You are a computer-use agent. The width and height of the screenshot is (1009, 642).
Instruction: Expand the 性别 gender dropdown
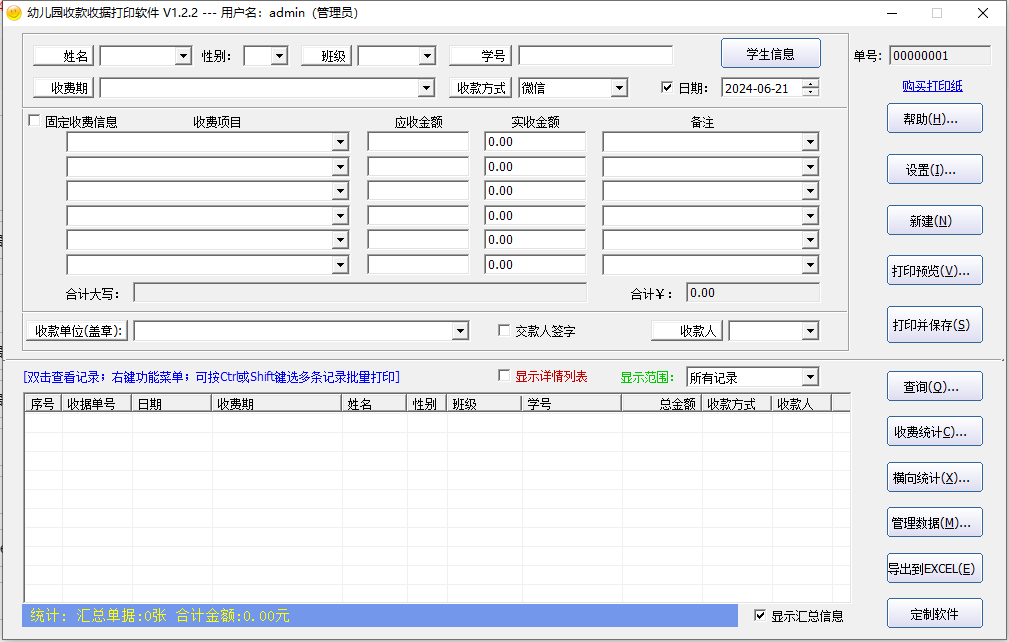tap(279, 56)
